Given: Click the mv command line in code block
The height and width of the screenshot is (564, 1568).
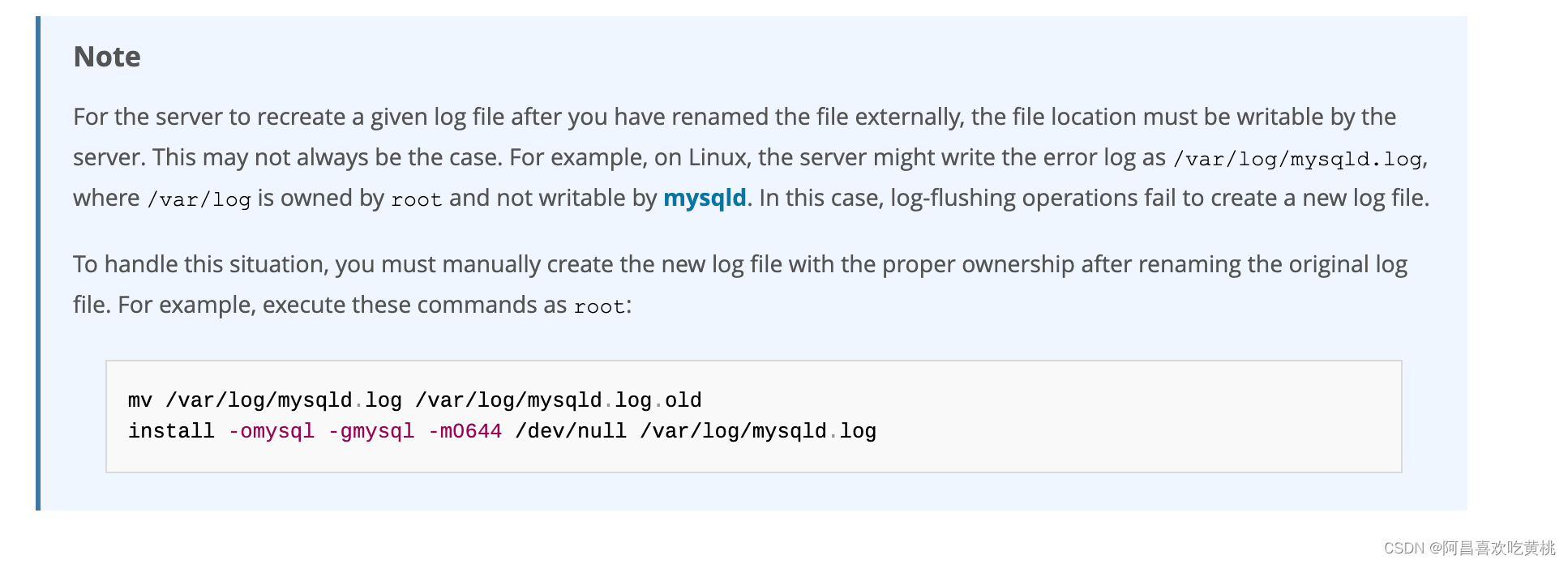Looking at the screenshot, I should coord(414,400).
